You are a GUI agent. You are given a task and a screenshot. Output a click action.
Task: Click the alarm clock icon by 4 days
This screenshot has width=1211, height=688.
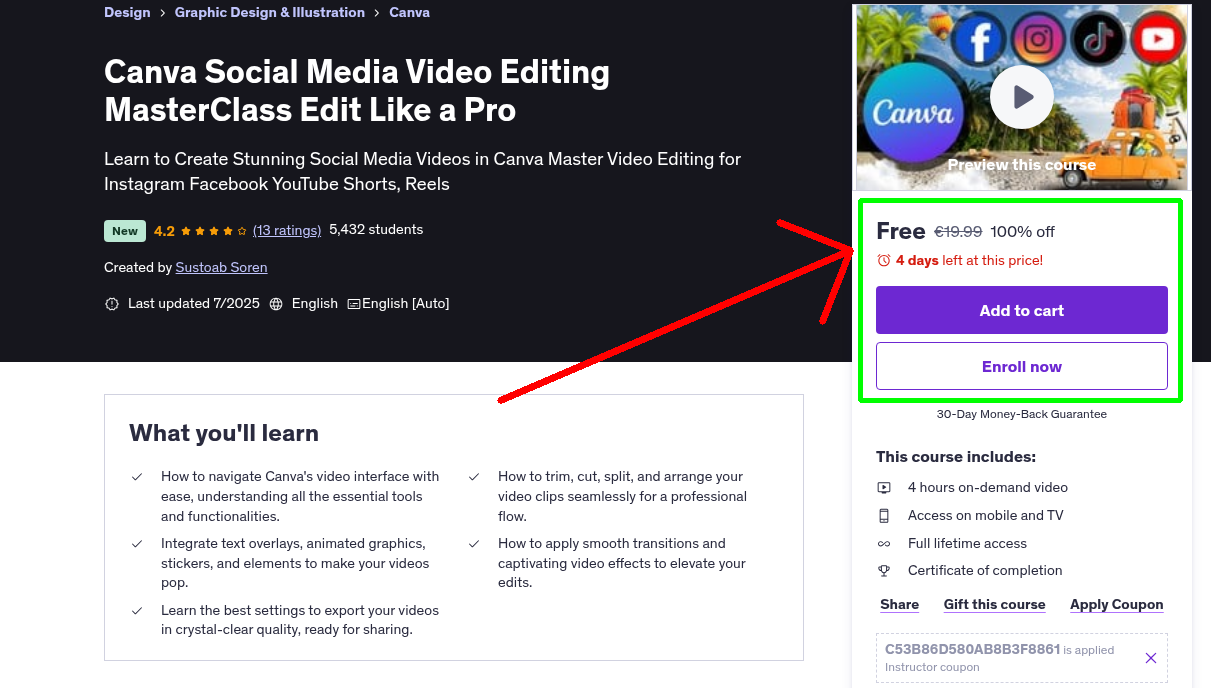[883, 260]
